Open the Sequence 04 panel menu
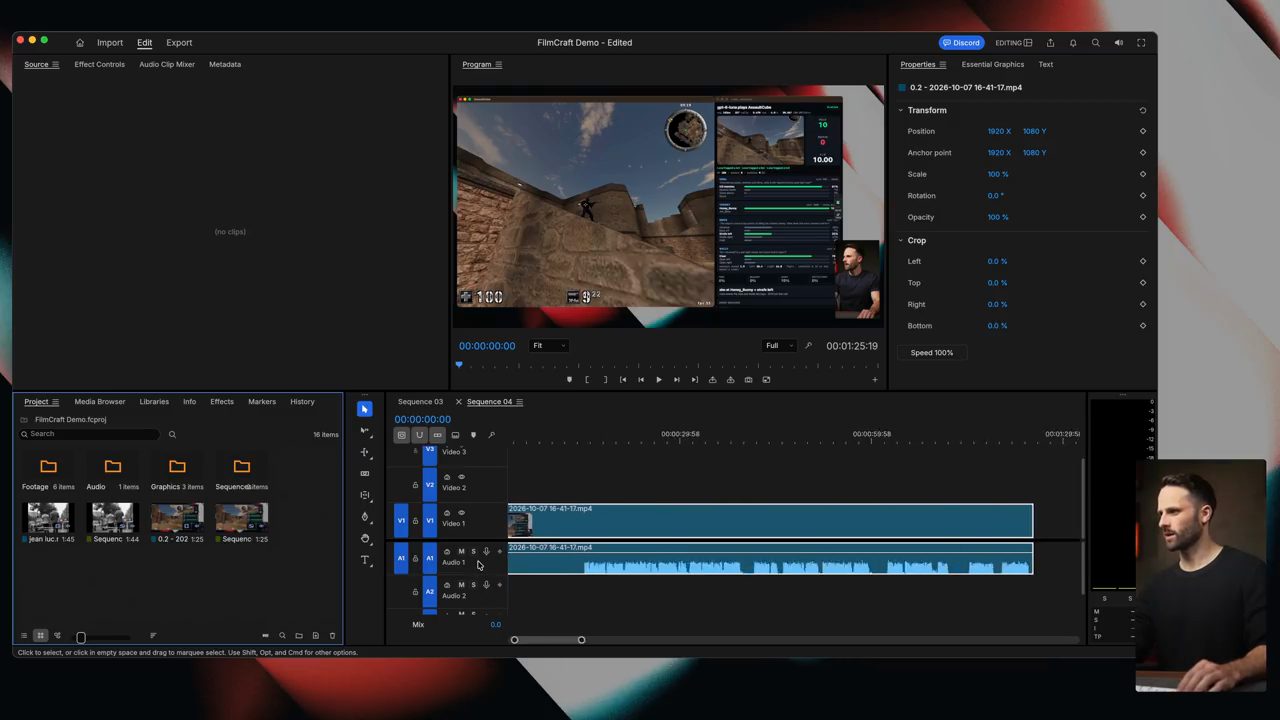This screenshot has height=720, width=1280. (x=519, y=402)
